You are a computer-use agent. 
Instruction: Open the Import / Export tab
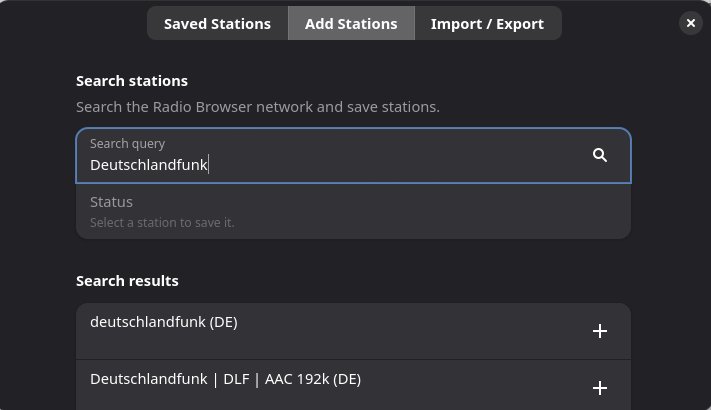487,23
